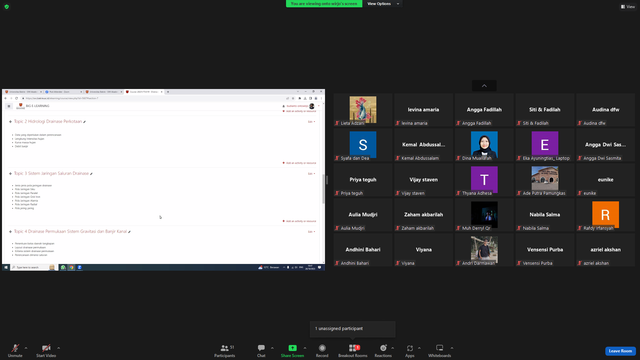The image size is (640, 360).
Task: Select Dina Muallifah's photo tile
Action: pyautogui.click(x=484, y=144)
